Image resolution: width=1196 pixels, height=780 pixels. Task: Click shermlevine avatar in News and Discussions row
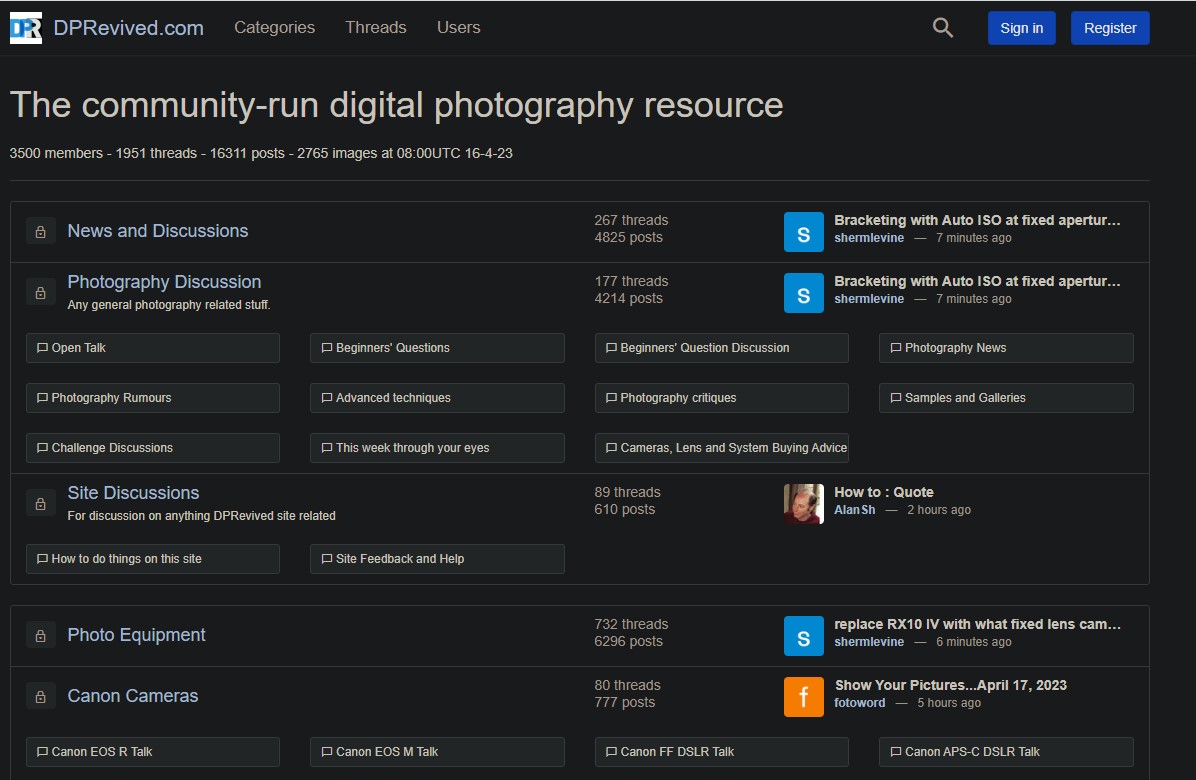(x=804, y=232)
